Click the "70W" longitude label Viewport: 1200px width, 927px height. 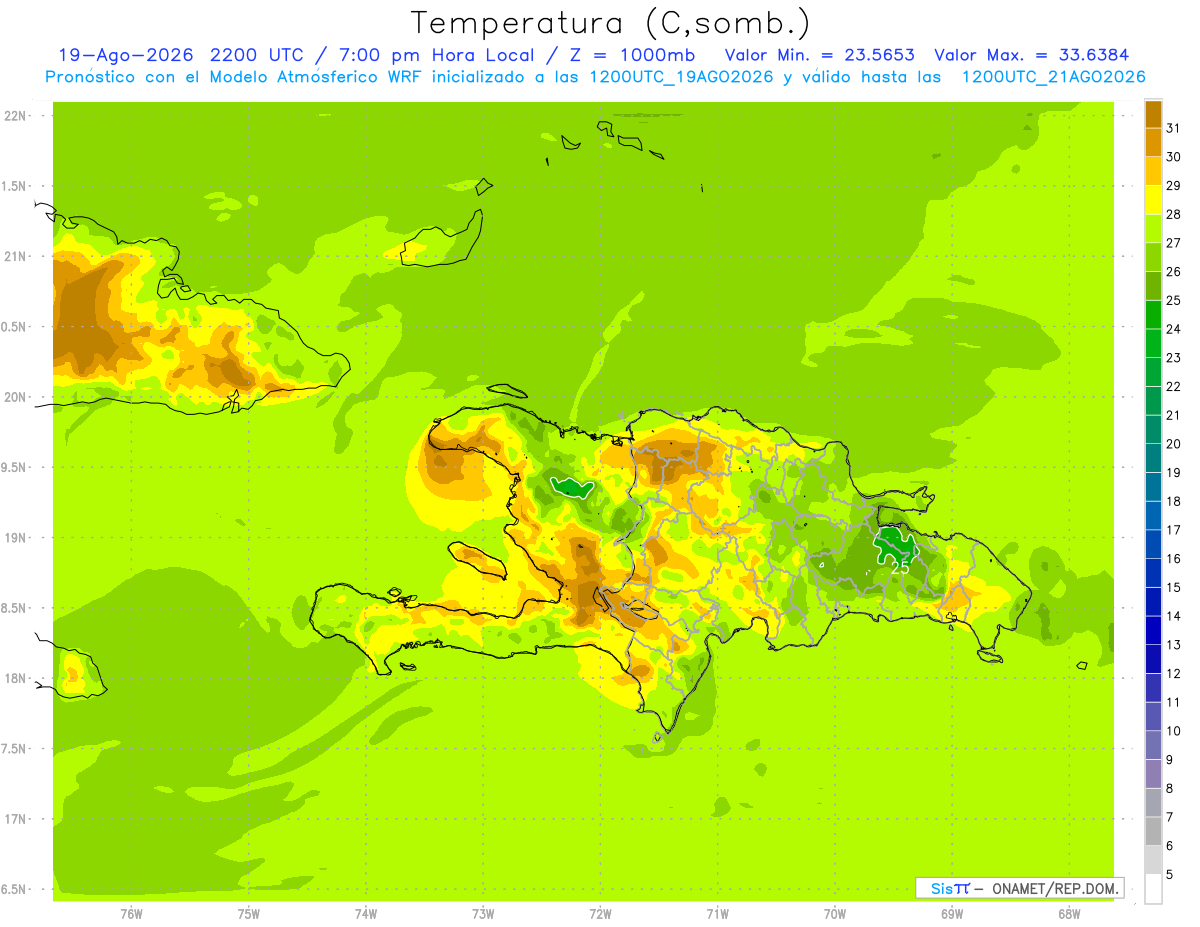tap(835, 913)
